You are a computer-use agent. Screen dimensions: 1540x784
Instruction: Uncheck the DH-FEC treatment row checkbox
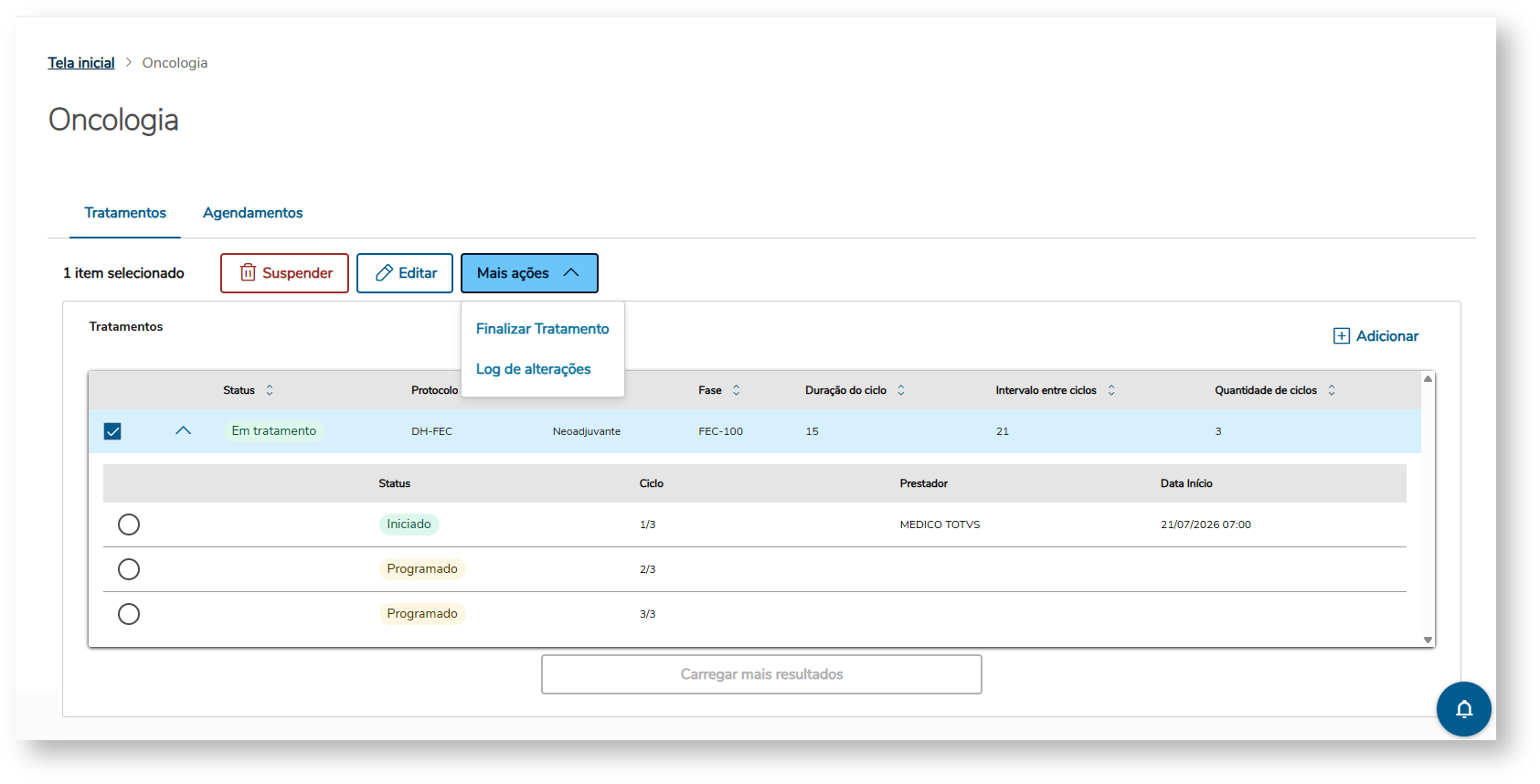(112, 431)
